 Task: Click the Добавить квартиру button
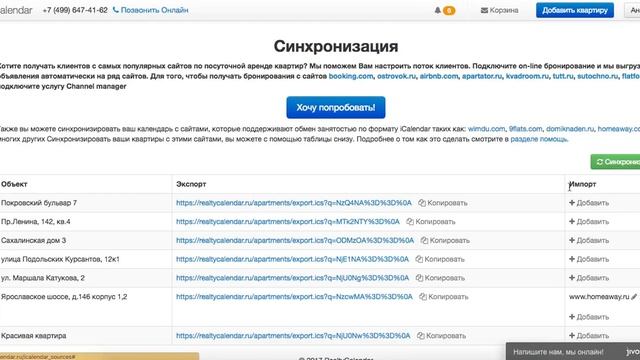click(575, 10)
